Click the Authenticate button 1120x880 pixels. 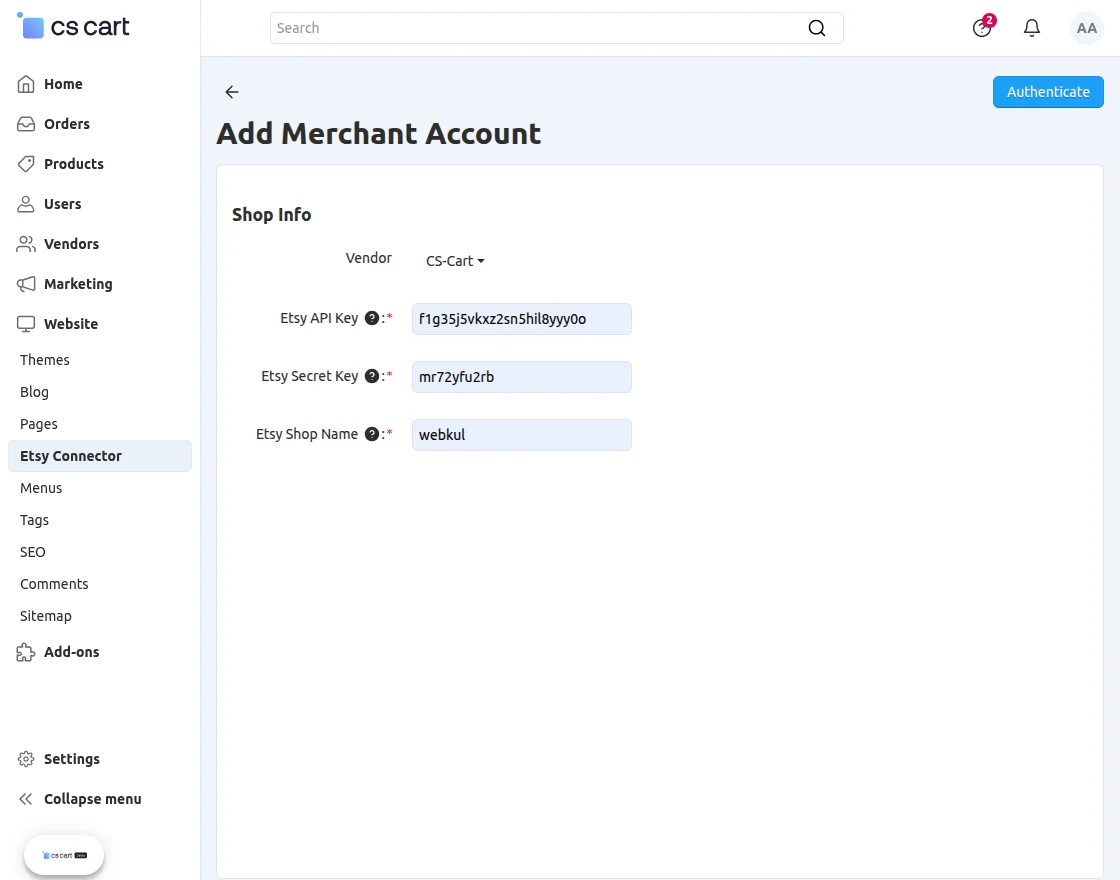coord(1048,91)
